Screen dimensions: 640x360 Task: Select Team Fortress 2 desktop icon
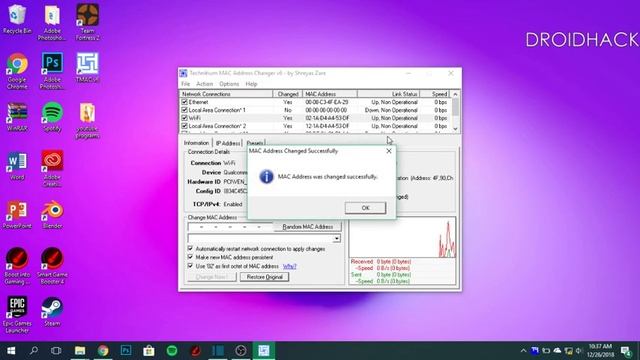click(87, 22)
